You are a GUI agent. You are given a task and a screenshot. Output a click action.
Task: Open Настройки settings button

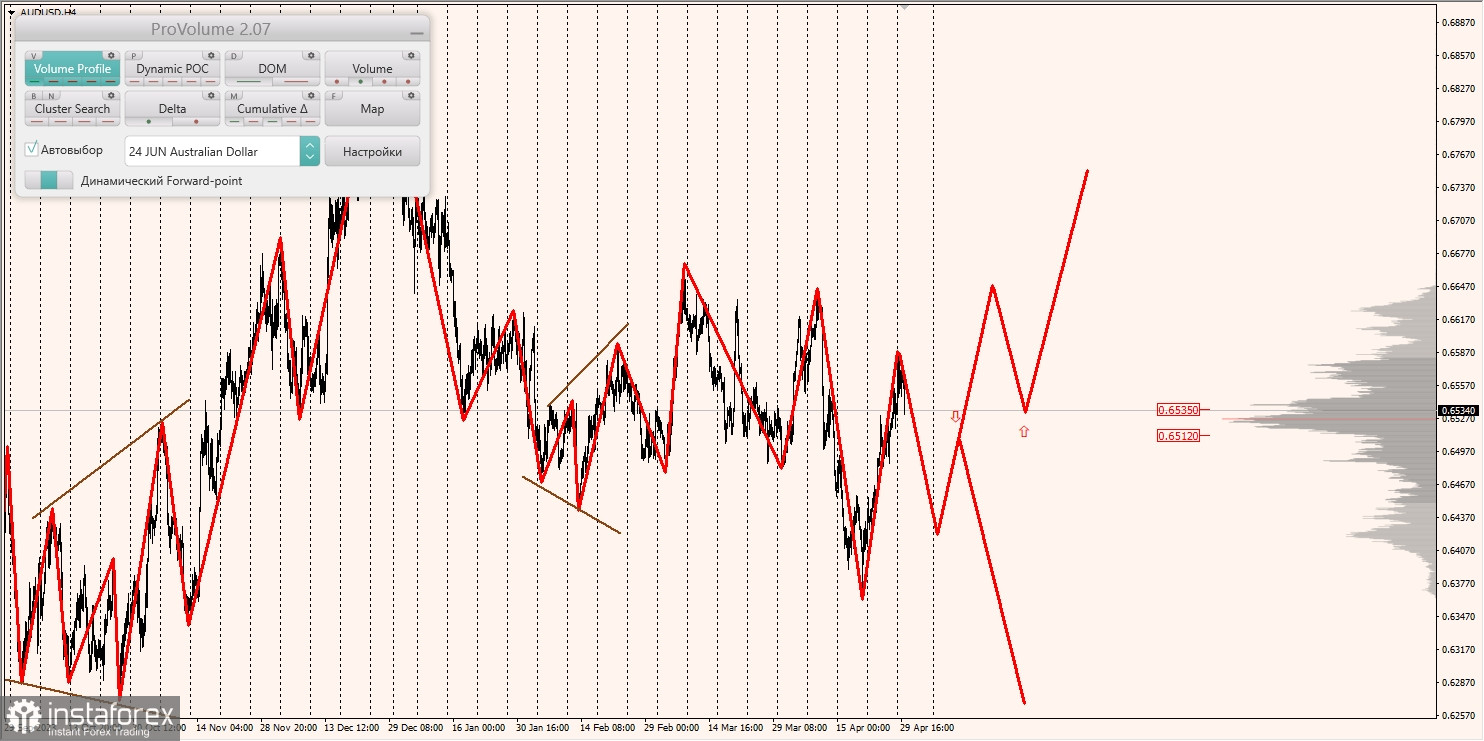pyautogui.click(x=372, y=151)
